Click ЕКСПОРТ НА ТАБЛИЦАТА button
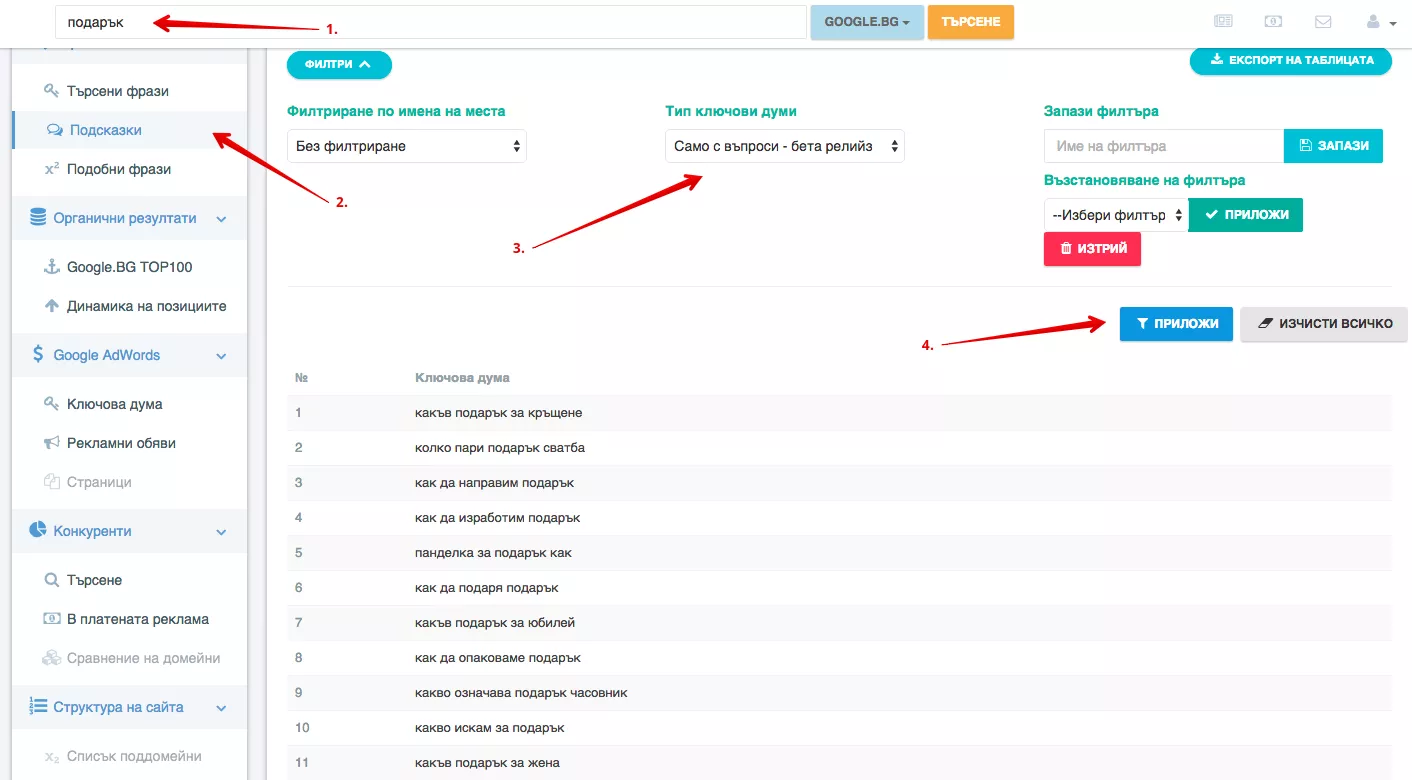The image size is (1412, 780). [x=1291, y=60]
